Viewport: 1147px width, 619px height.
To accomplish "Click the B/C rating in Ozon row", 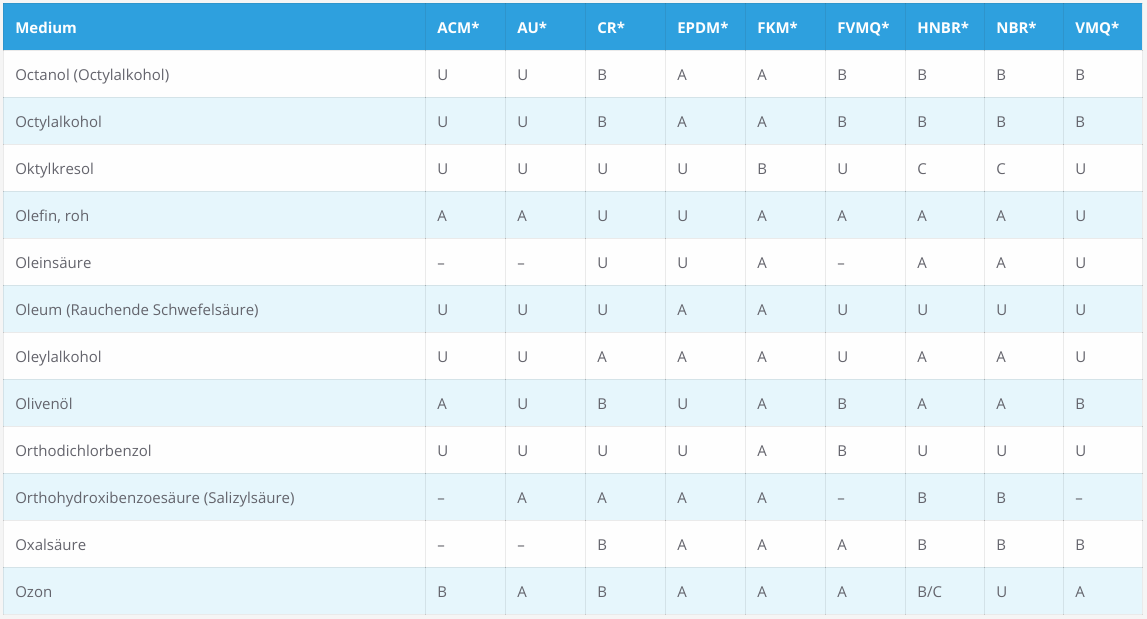I will tap(929, 591).
